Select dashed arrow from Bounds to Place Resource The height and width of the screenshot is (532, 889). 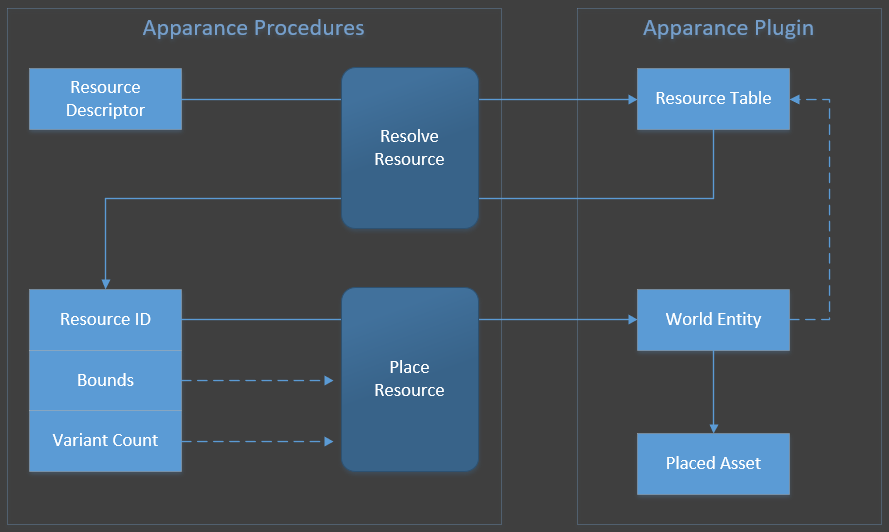pos(258,381)
